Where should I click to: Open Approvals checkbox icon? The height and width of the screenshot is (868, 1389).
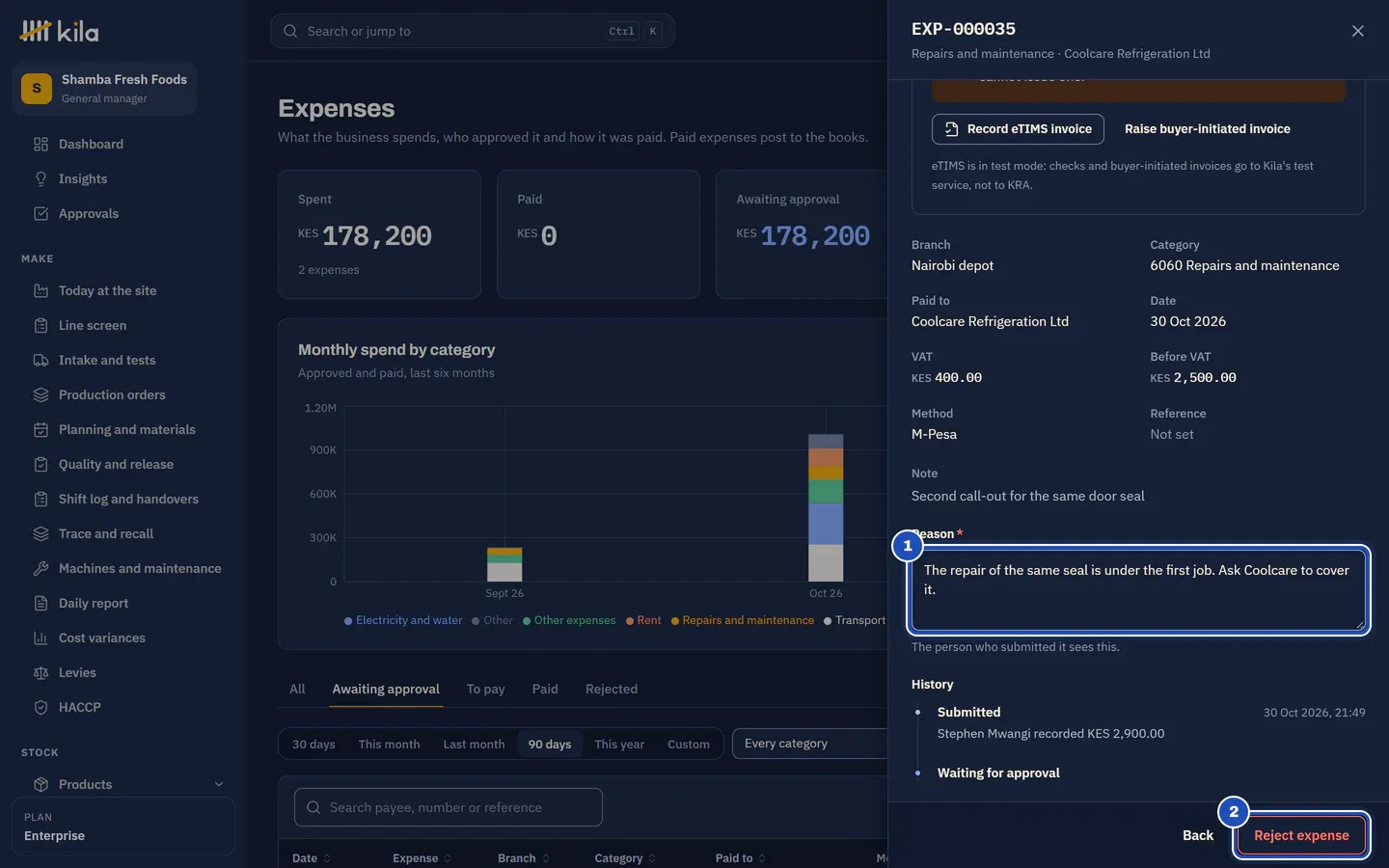pos(41,214)
